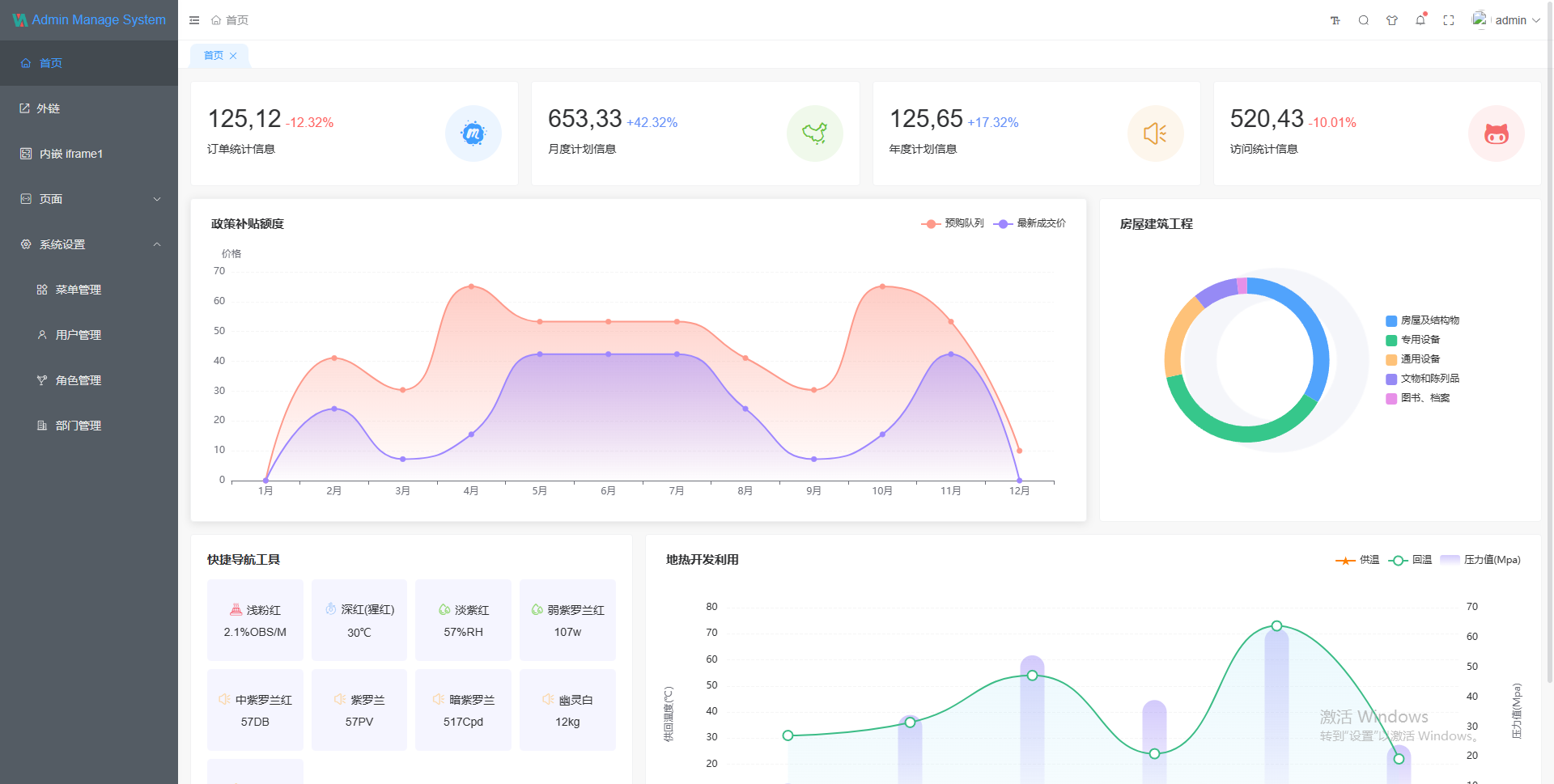Toggle the 预购队列 legend series
This screenshot has height=784, width=1554.
953,223
